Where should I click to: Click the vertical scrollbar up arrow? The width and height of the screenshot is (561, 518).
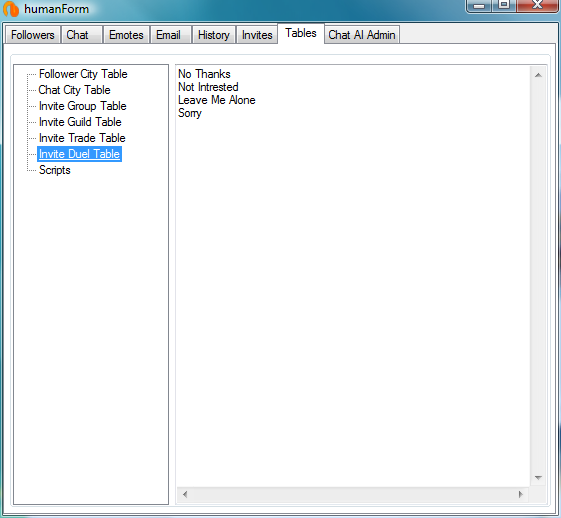click(538, 75)
